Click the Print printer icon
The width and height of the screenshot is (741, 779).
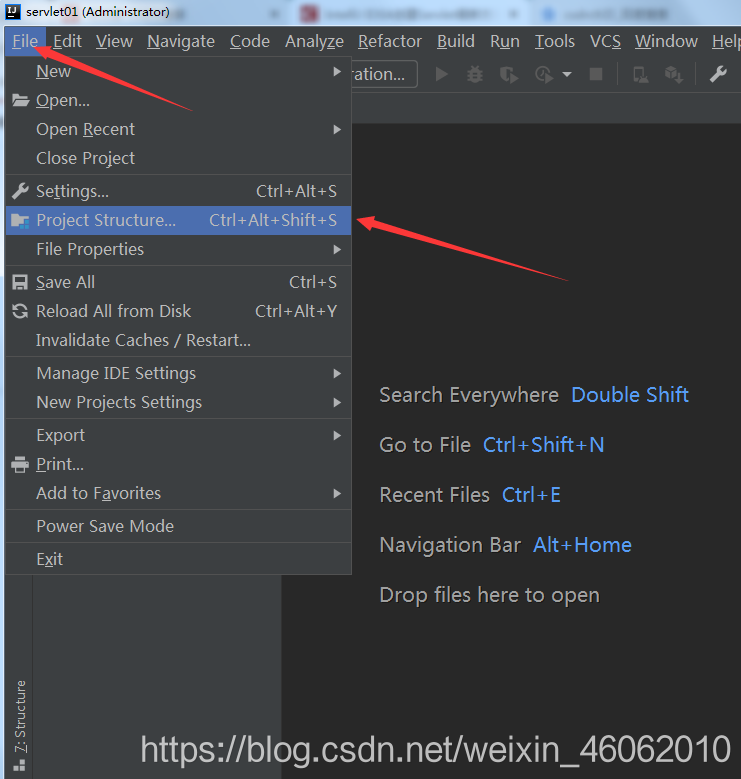(20, 465)
